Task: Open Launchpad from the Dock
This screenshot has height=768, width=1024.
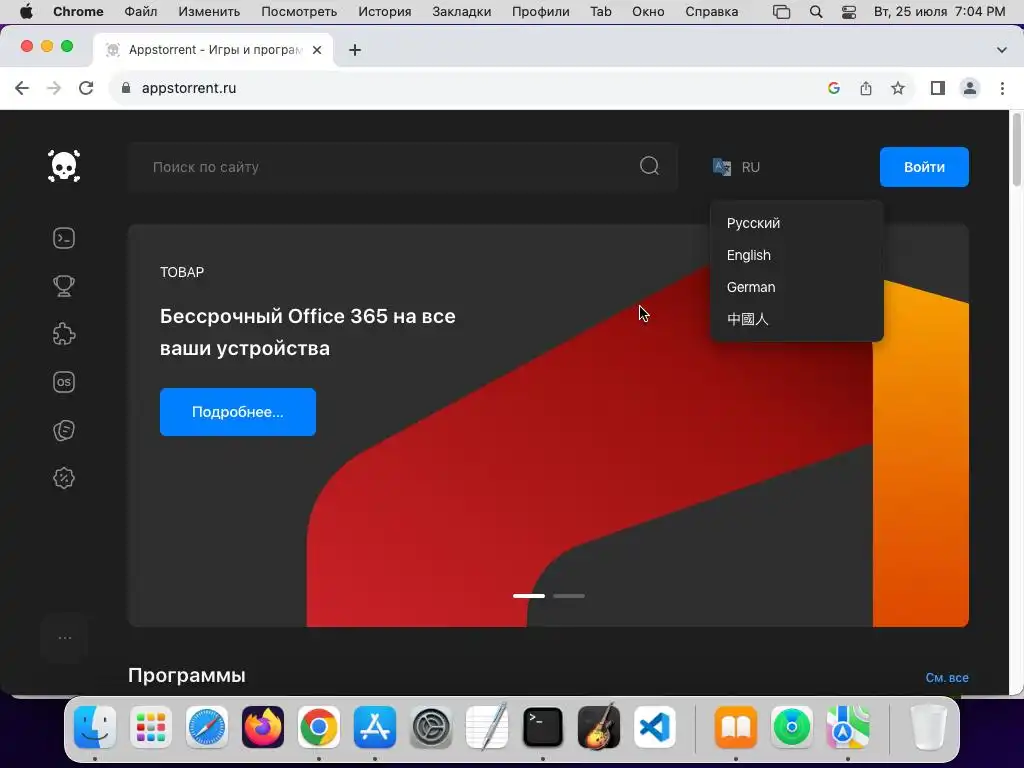Action: coord(151,727)
